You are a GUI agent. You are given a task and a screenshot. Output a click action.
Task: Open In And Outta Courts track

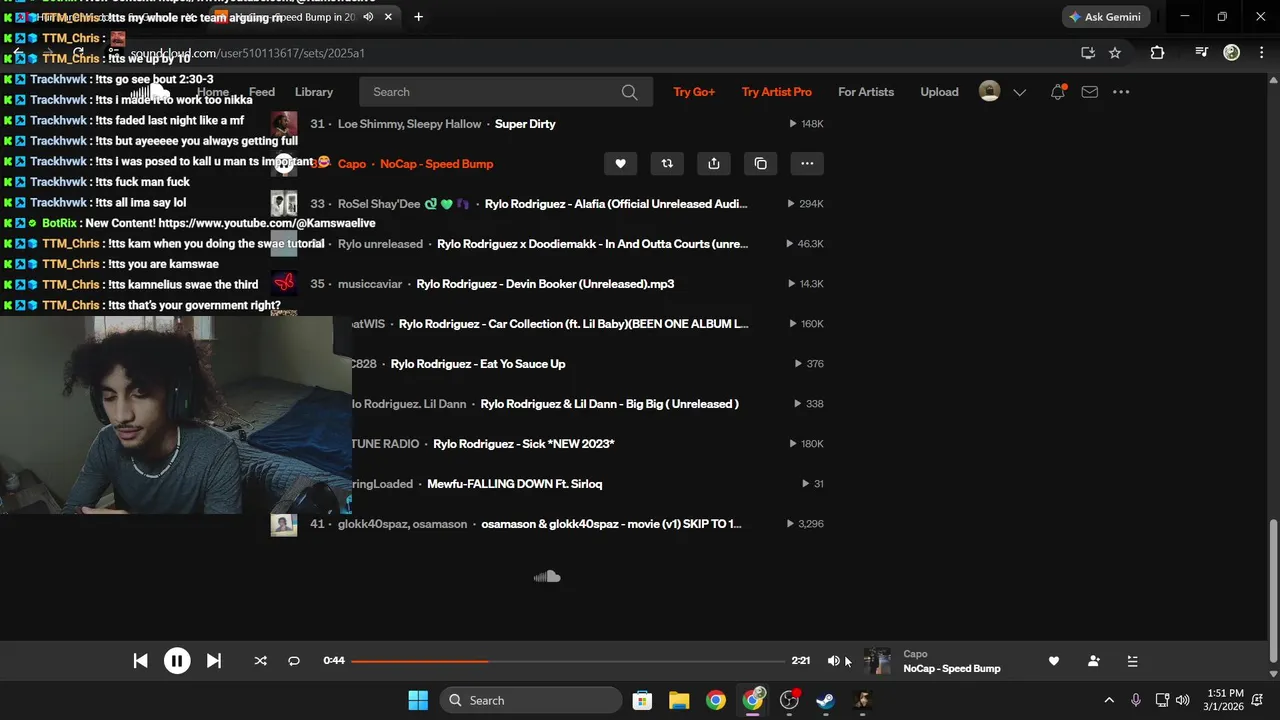point(592,244)
